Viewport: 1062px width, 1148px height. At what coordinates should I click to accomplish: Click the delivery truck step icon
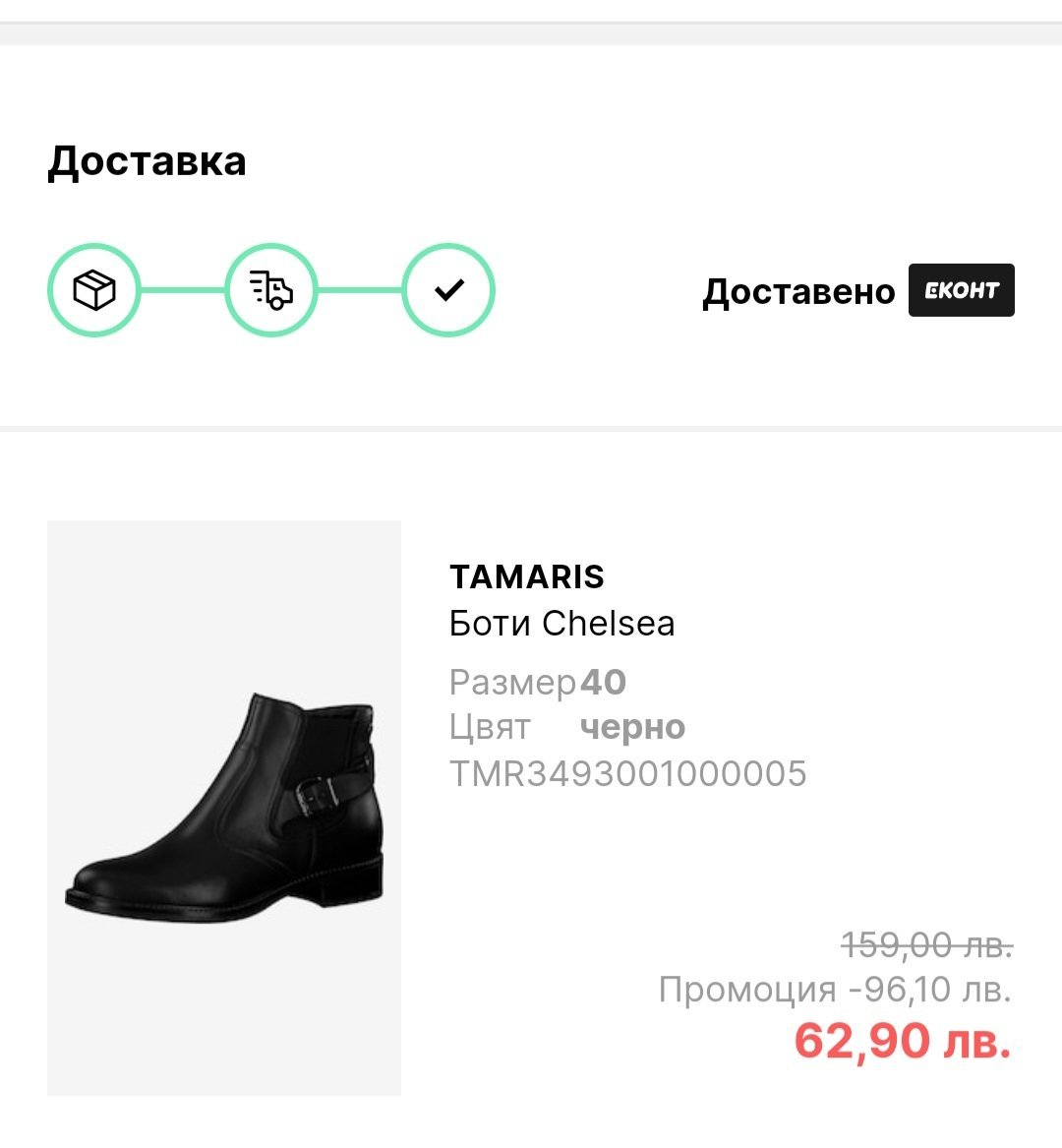coord(271,290)
